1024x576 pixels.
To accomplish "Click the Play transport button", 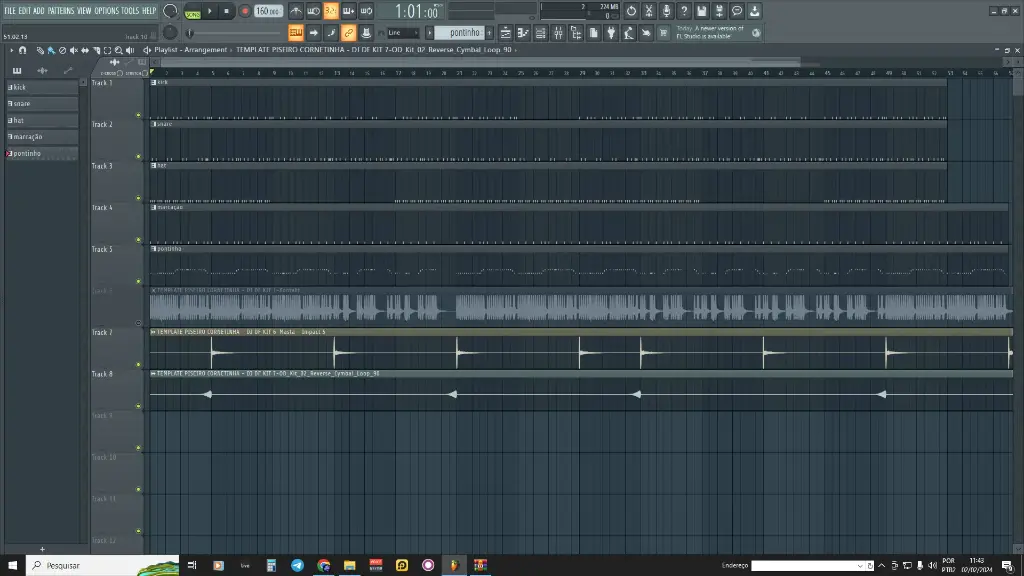I will coord(210,11).
